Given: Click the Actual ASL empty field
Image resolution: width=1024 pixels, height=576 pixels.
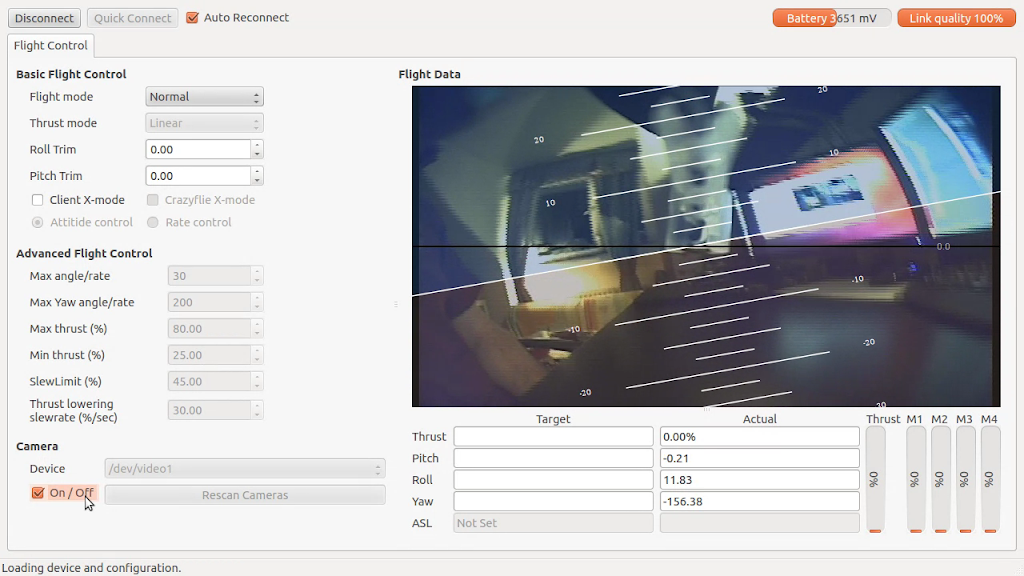Looking at the screenshot, I should point(760,522).
